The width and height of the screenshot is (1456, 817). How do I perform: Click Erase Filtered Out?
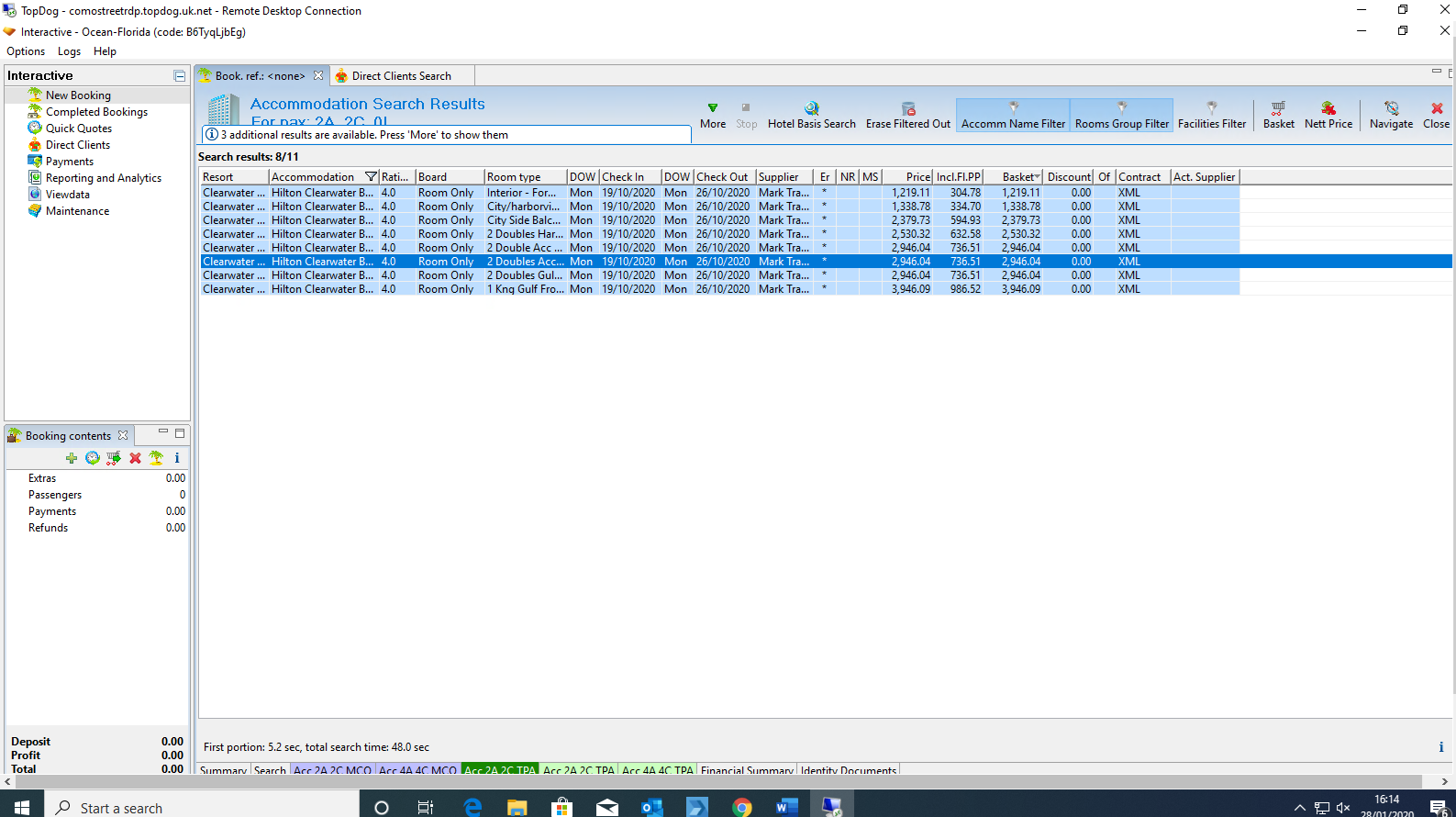coord(908,116)
